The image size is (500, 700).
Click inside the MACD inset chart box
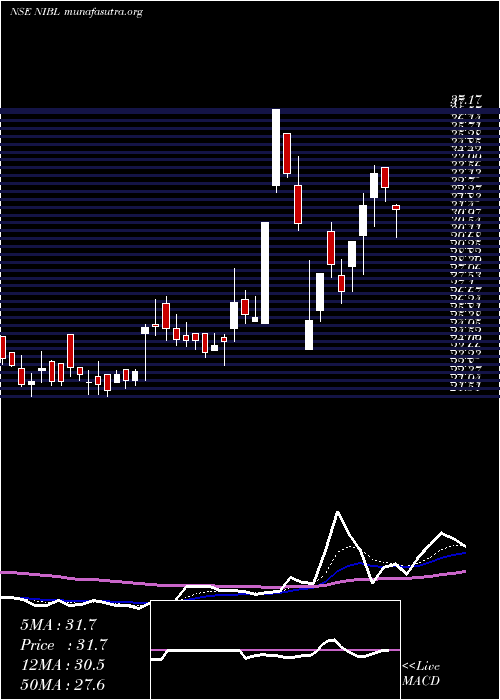point(275,650)
